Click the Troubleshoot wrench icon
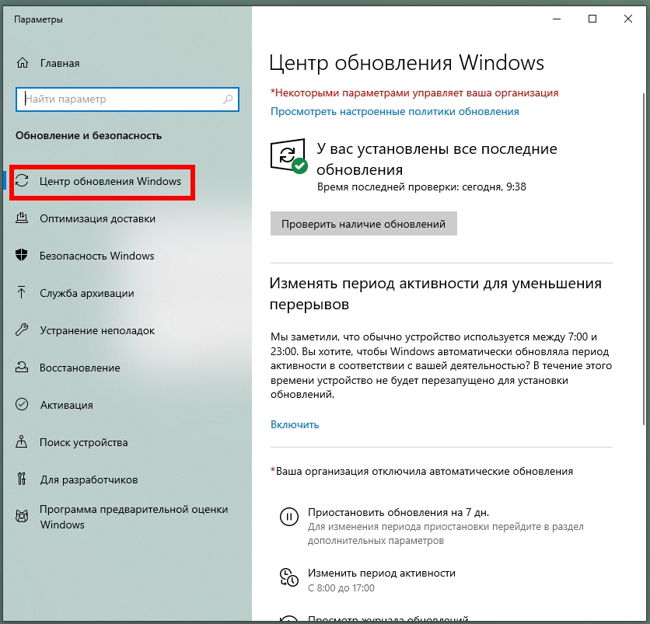 coord(22,330)
